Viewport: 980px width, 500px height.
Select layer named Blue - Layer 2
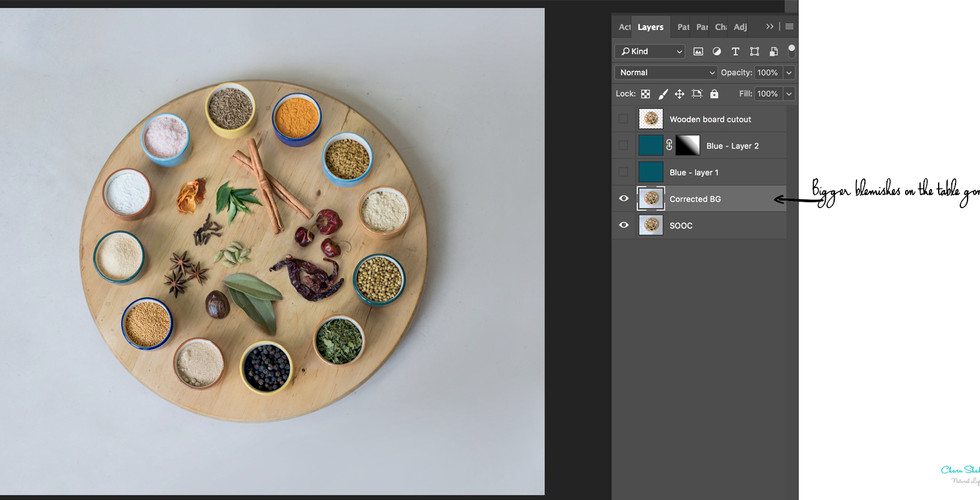(732, 146)
